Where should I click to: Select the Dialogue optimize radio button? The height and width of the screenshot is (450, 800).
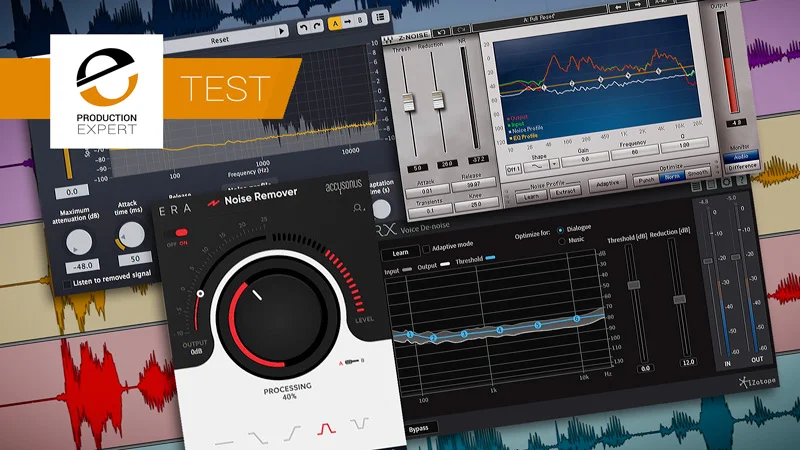560,230
